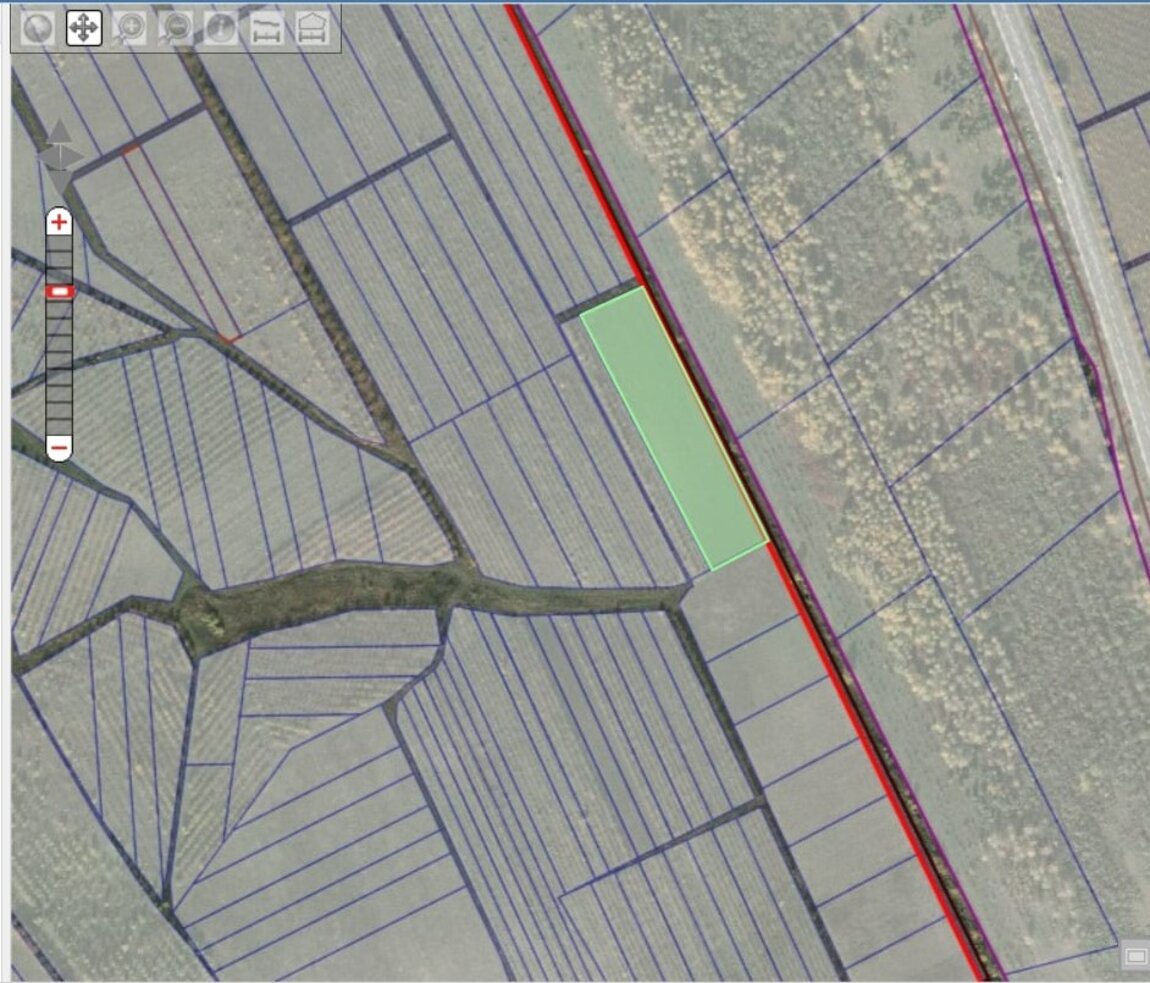The image size is (1150, 983).
Task: Select the measure distance tool
Action: [x=266, y=29]
